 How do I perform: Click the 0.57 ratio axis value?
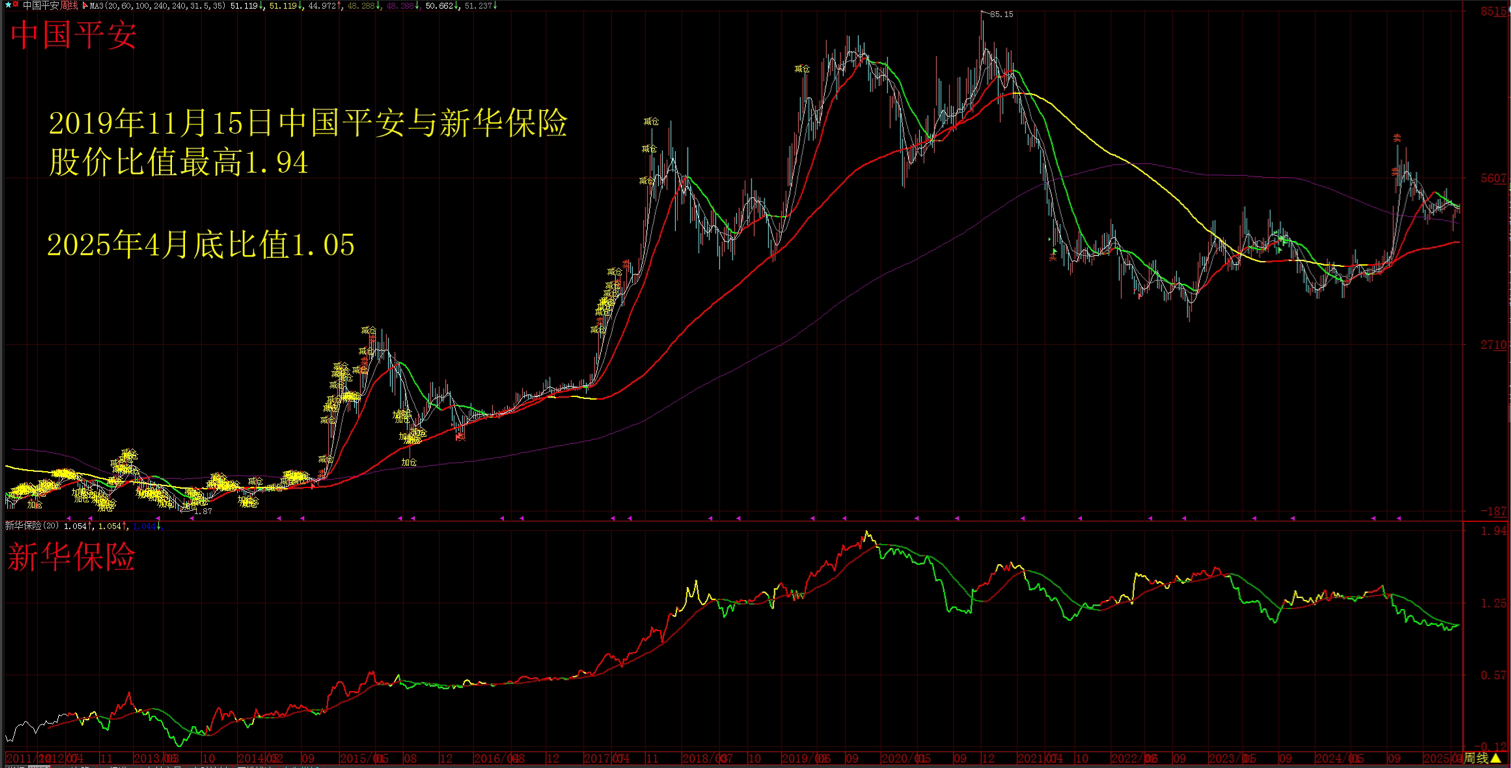[x=1494, y=675]
